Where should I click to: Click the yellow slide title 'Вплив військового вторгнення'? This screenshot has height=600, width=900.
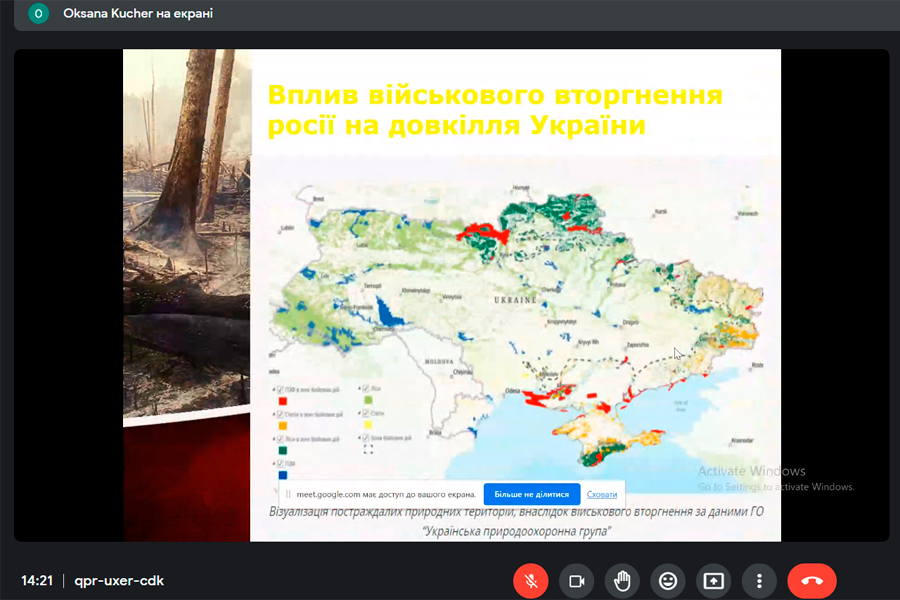495,95
